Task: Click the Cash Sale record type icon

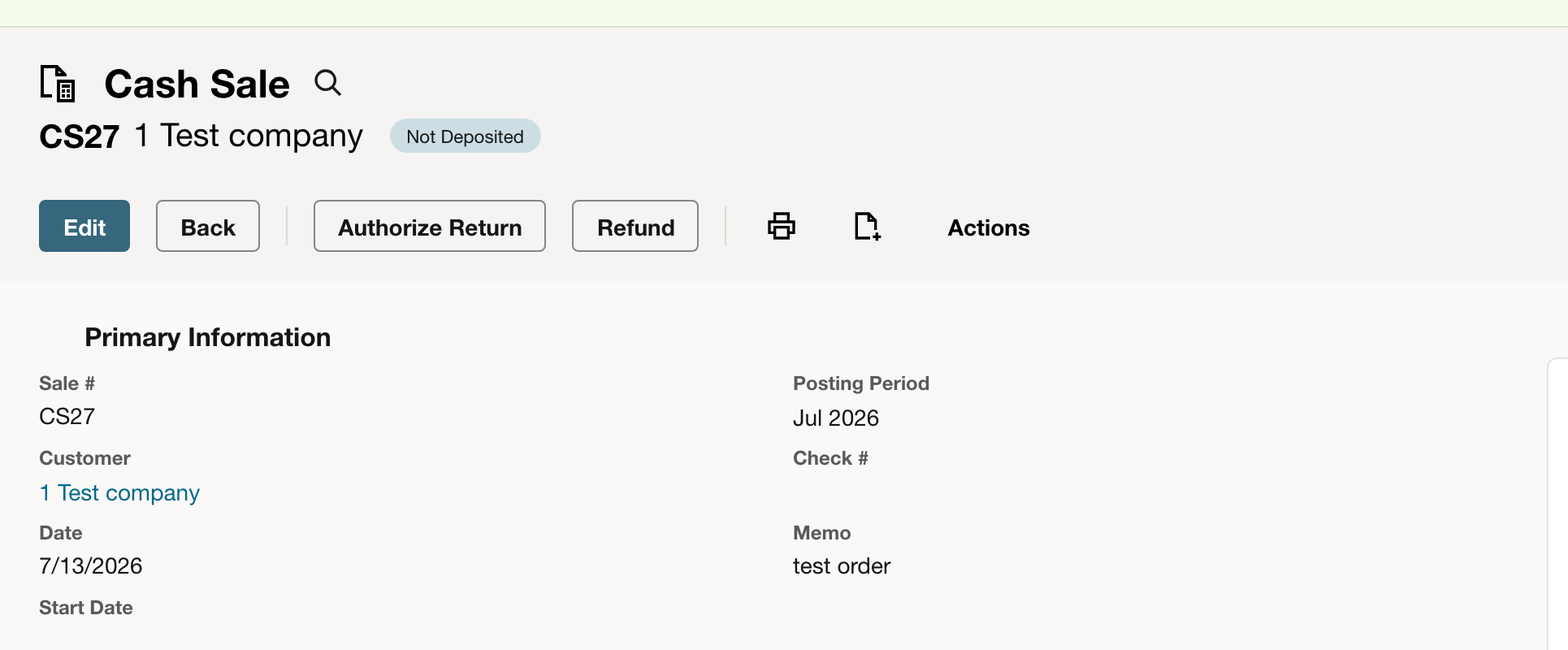Action: pos(58,84)
